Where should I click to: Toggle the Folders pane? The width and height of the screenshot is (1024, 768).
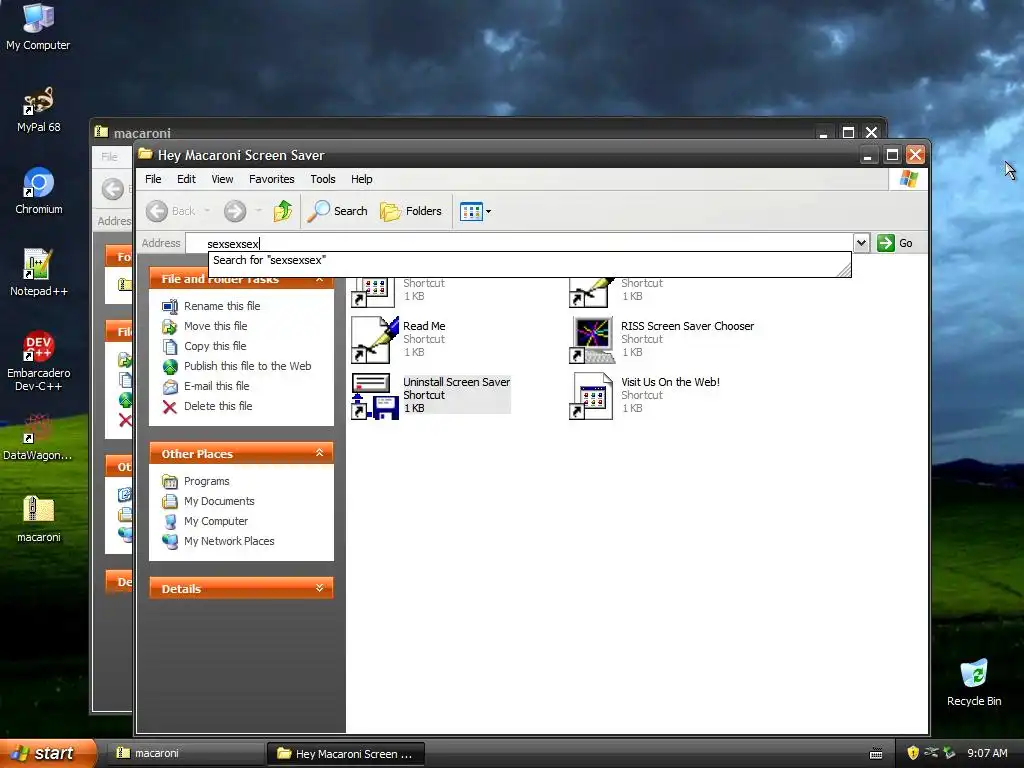point(411,211)
